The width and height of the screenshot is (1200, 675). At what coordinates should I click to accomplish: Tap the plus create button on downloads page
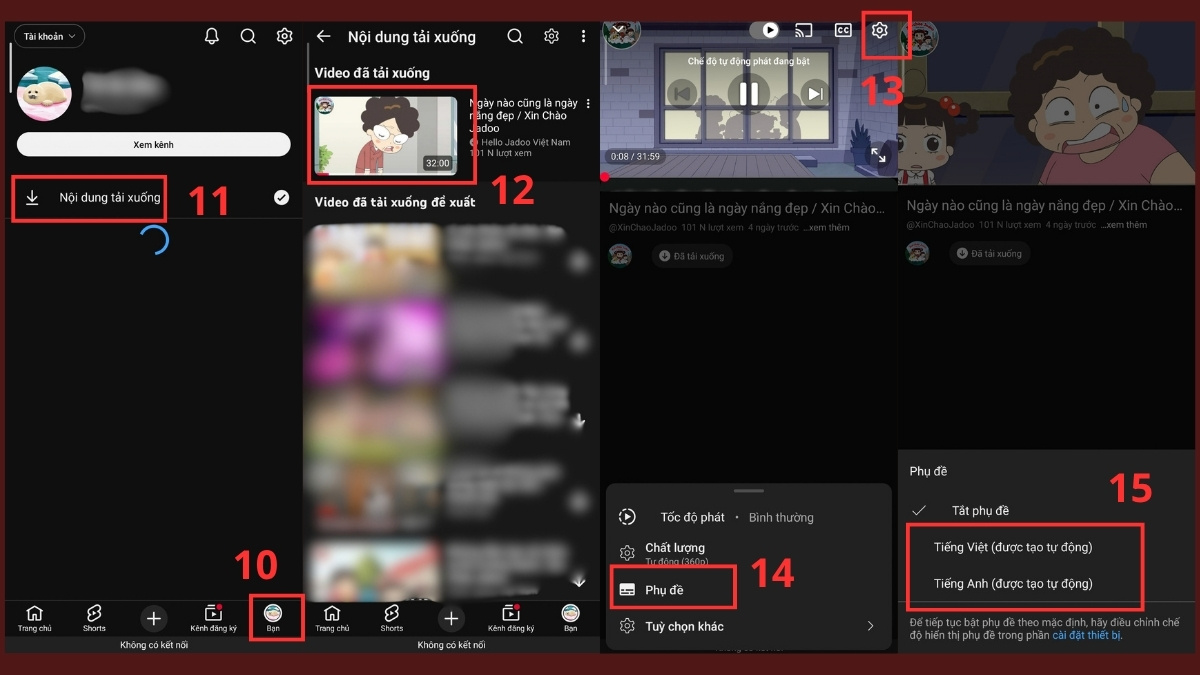[451, 618]
